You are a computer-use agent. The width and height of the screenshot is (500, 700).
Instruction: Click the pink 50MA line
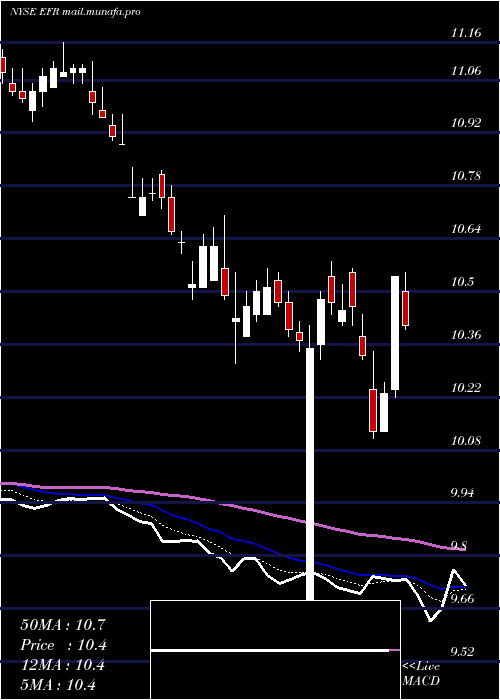coord(232,506)
